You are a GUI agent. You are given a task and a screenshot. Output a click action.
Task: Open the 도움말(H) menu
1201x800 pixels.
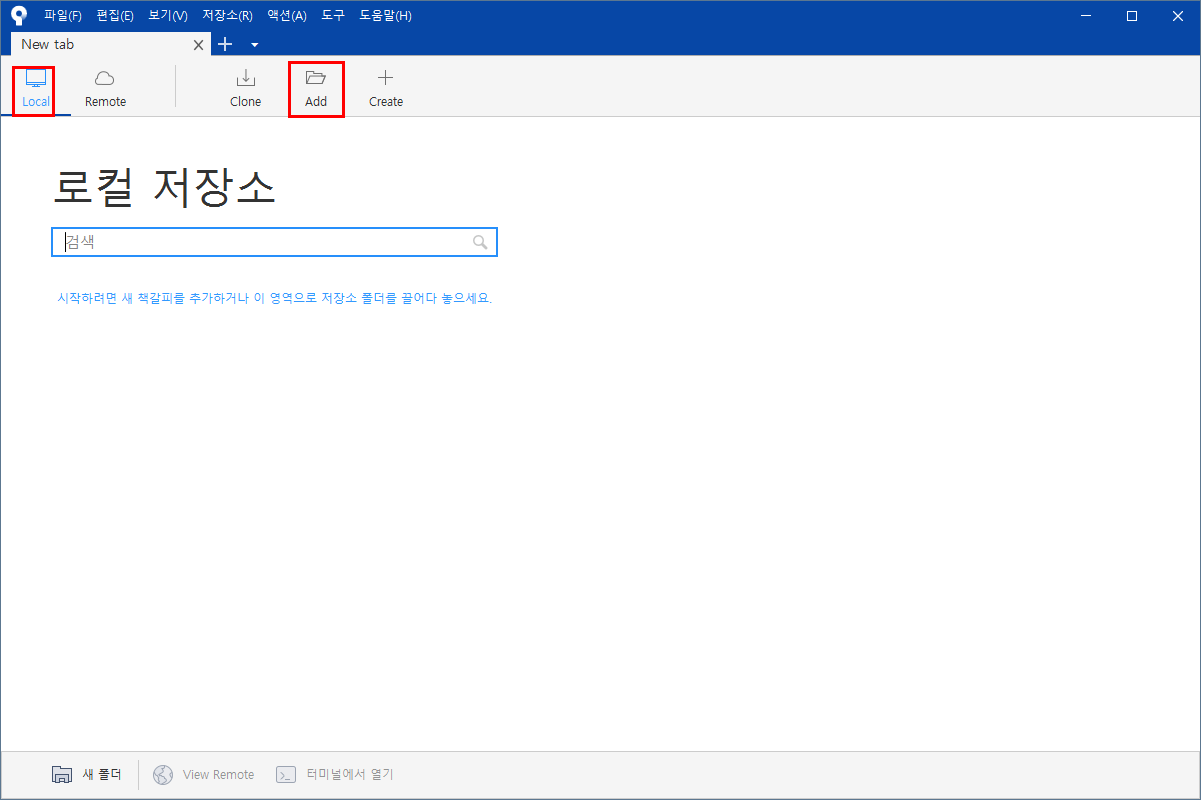pos(385,16)
